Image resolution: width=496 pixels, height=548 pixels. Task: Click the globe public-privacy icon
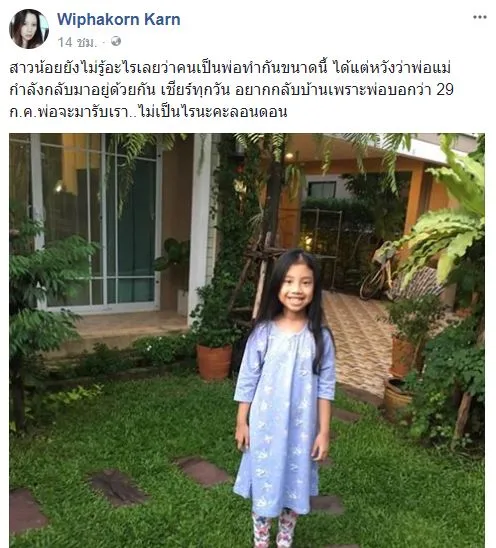click(x=116, y=42)
